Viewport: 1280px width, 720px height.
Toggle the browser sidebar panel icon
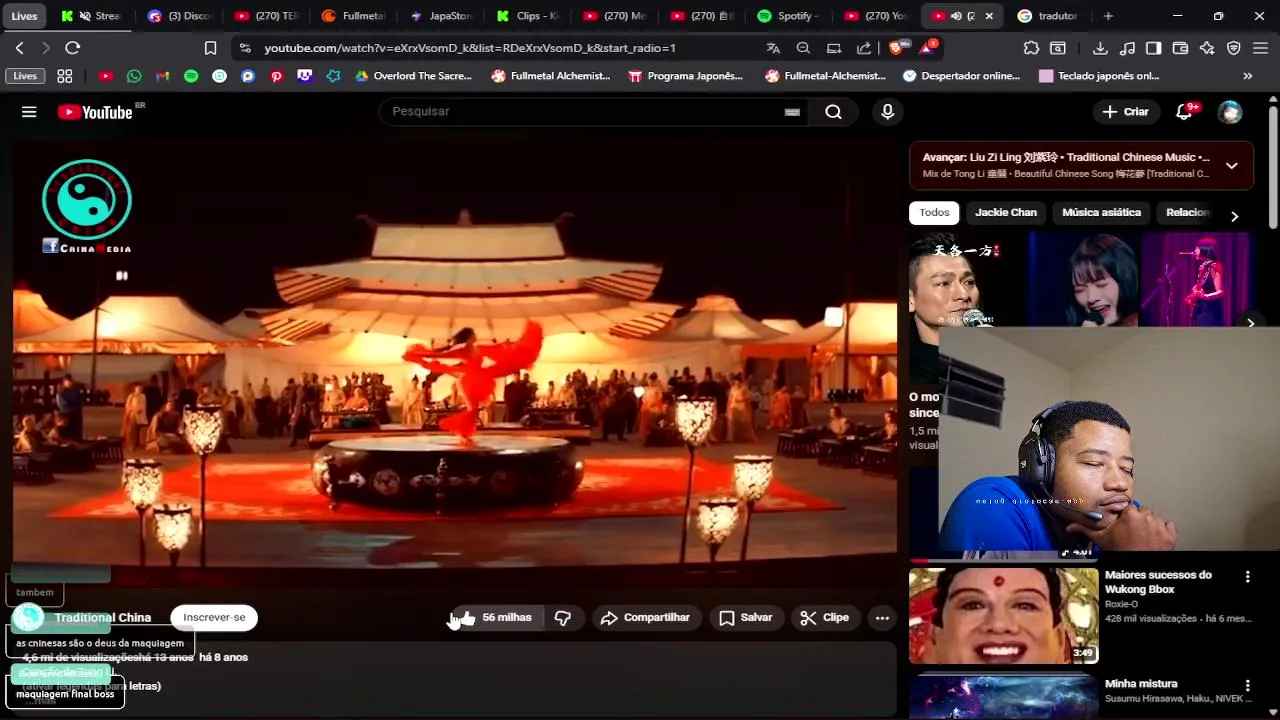(x=1153, y=48)
